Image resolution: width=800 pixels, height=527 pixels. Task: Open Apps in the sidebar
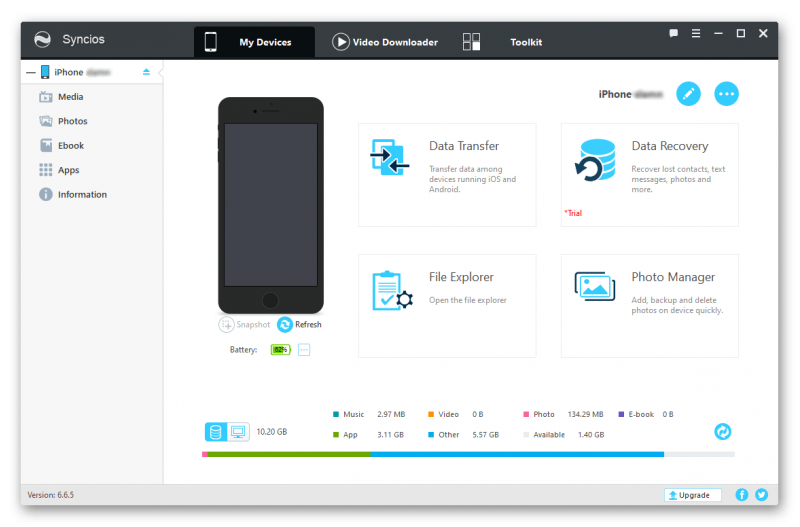(68, 170)
